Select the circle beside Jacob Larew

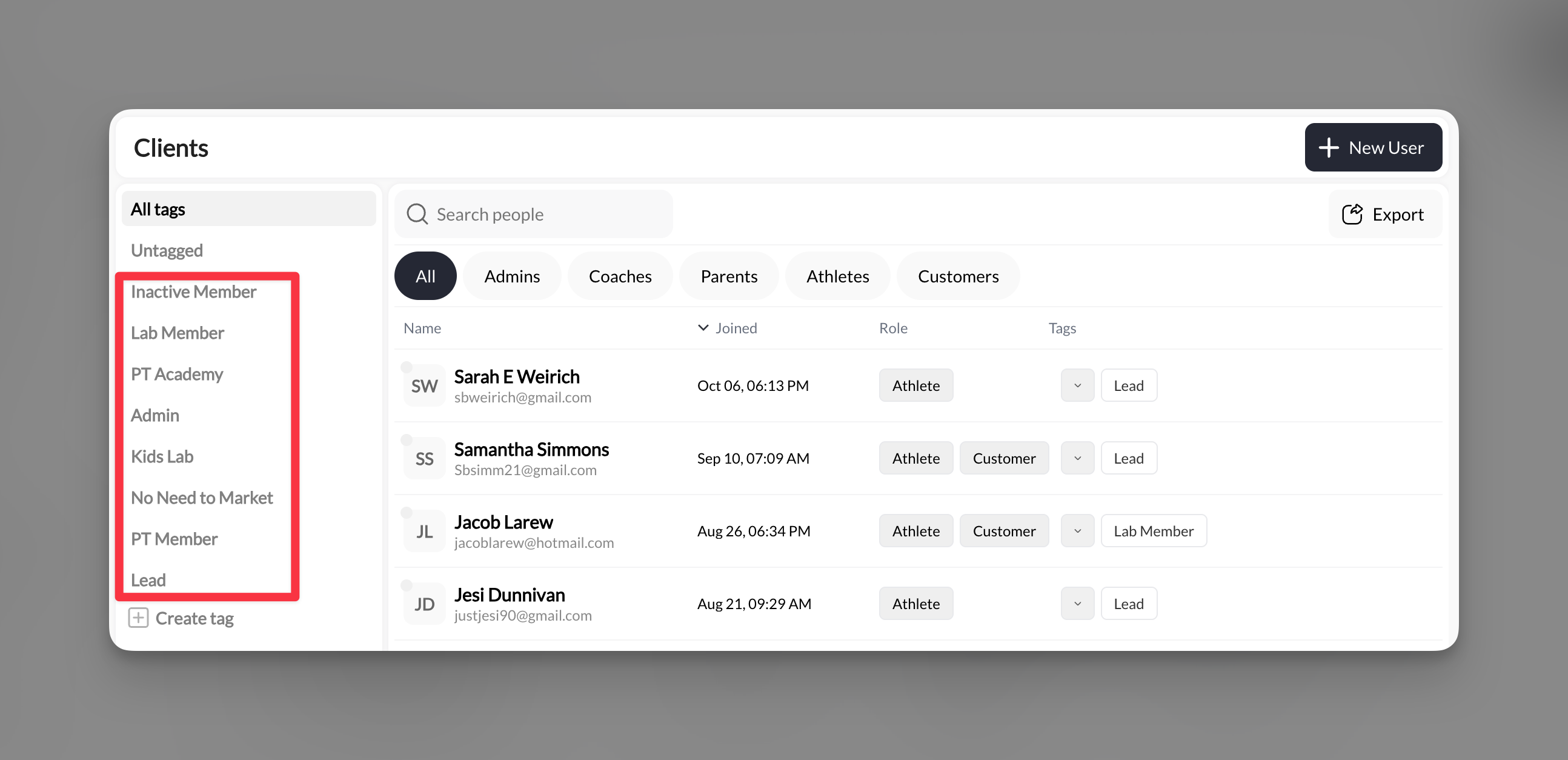[407, 512]
